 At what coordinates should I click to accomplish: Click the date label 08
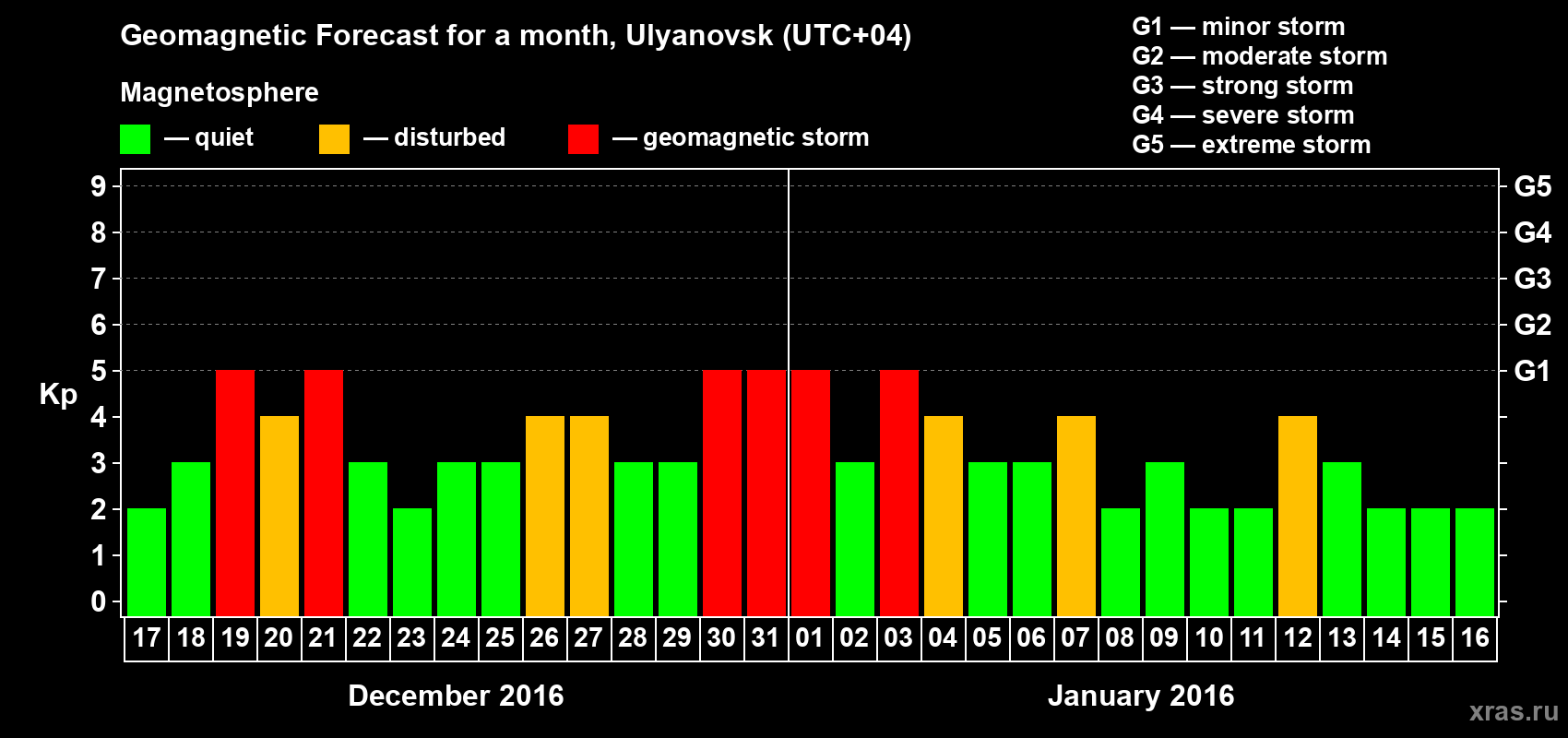click(x=1120, y=637)
